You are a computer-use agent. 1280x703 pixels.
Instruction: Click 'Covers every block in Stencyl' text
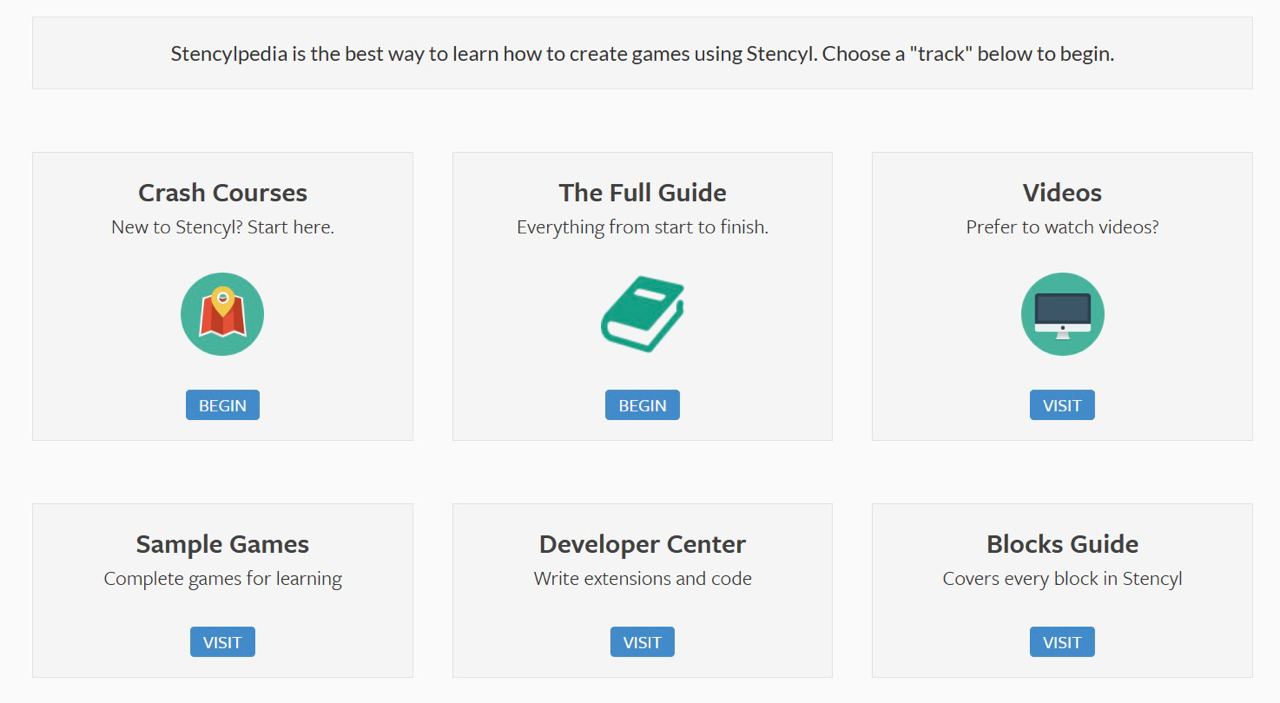tap(1062, 578)
